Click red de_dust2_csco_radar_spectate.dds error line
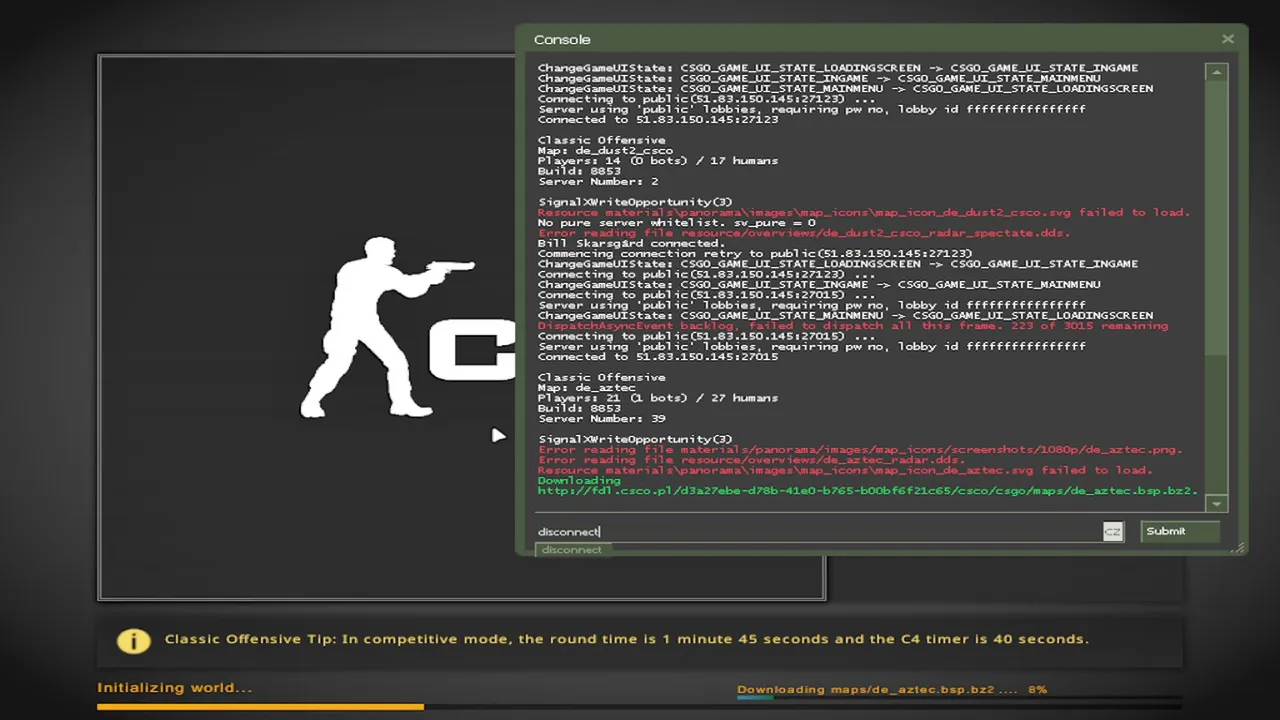This screenshot has width=1280, height=720. [803, 233]
